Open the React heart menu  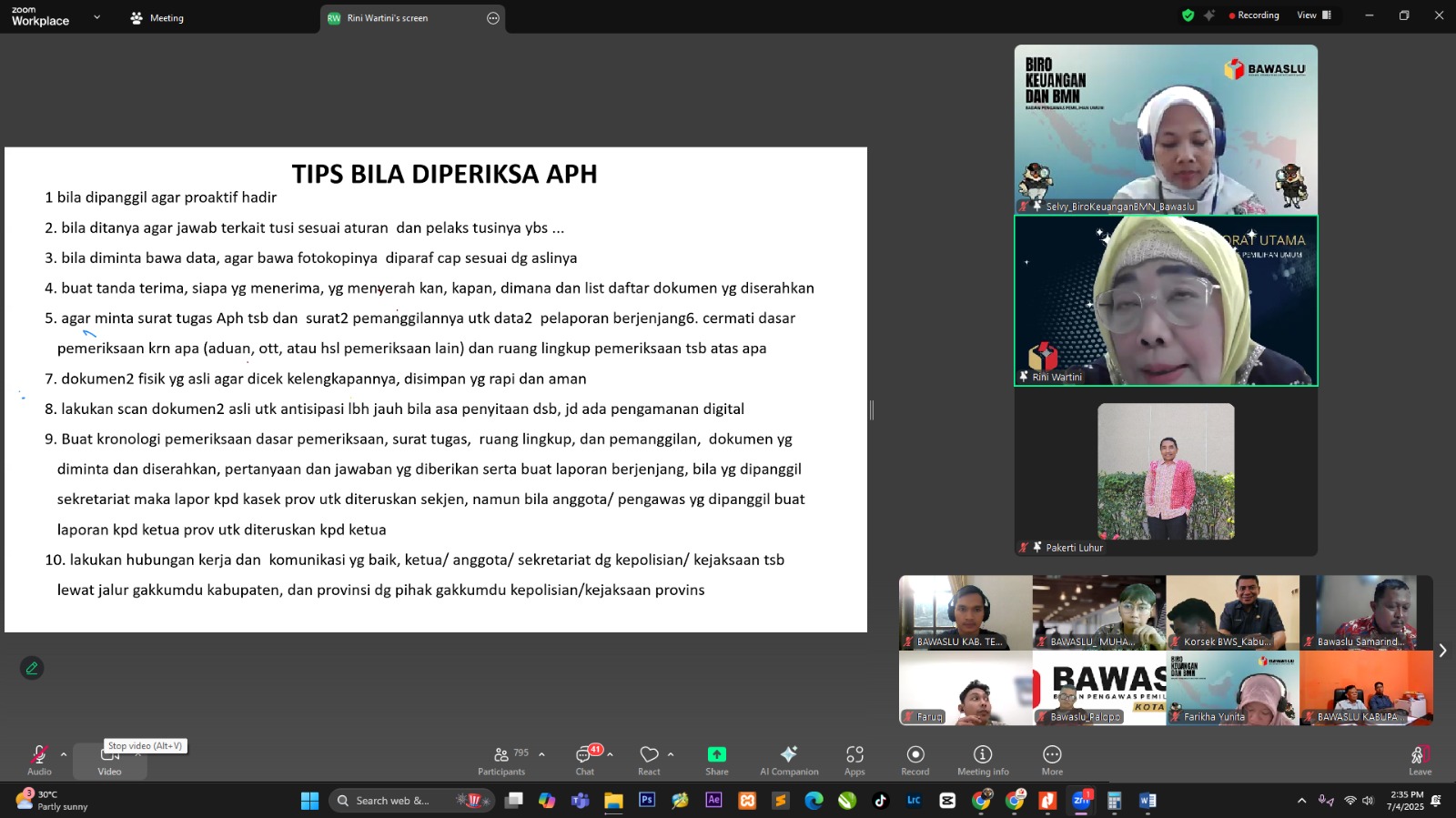tap(649, 761)
